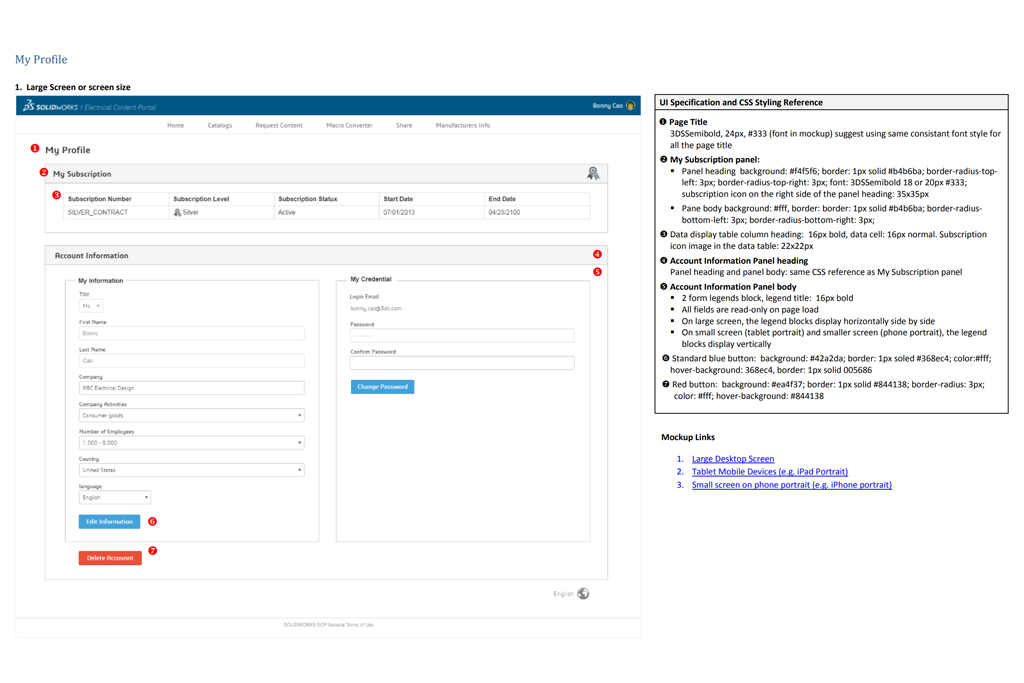Click the My Subscription panel heading text

[82, 174]
